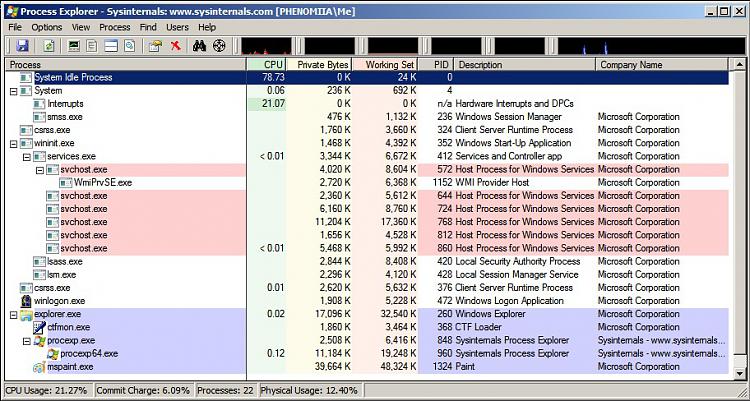Click the Save (floppy disk) toolbar icon

(x=22, y=46)
